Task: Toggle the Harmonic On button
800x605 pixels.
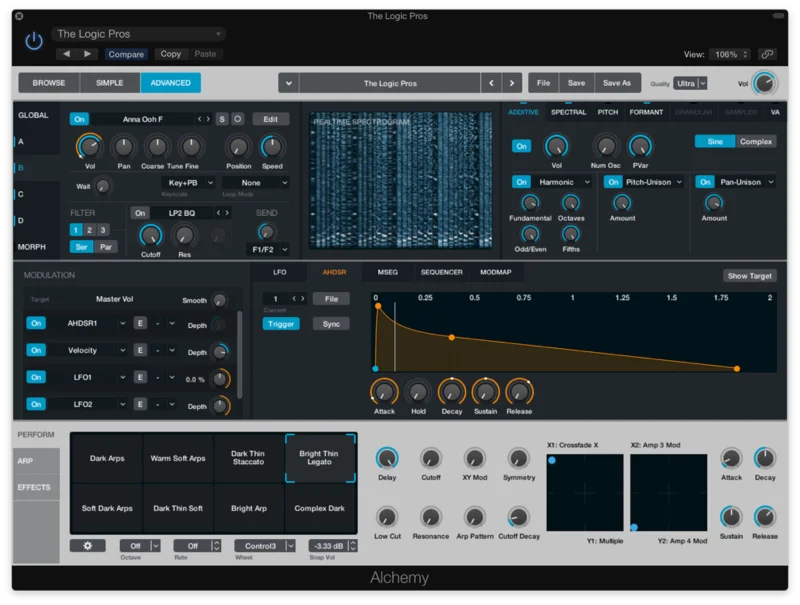Action: 521,182
